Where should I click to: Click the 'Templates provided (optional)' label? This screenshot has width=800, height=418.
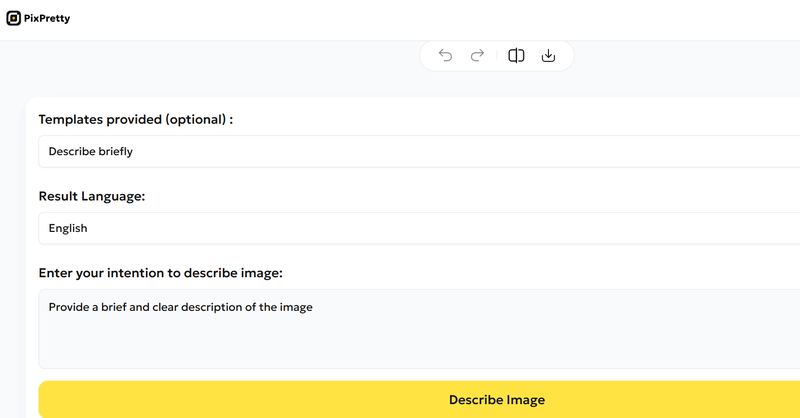click(135, 120)
